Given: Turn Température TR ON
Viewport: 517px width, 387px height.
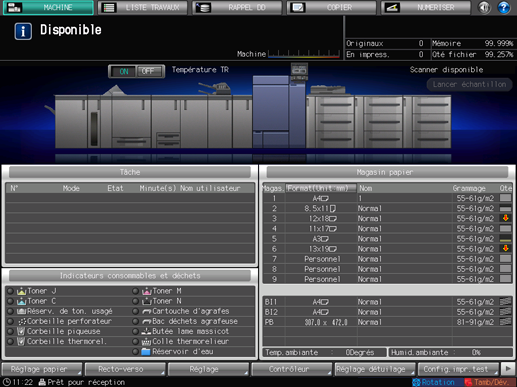Looking at the screenshot, I should [x=123, y=71].
